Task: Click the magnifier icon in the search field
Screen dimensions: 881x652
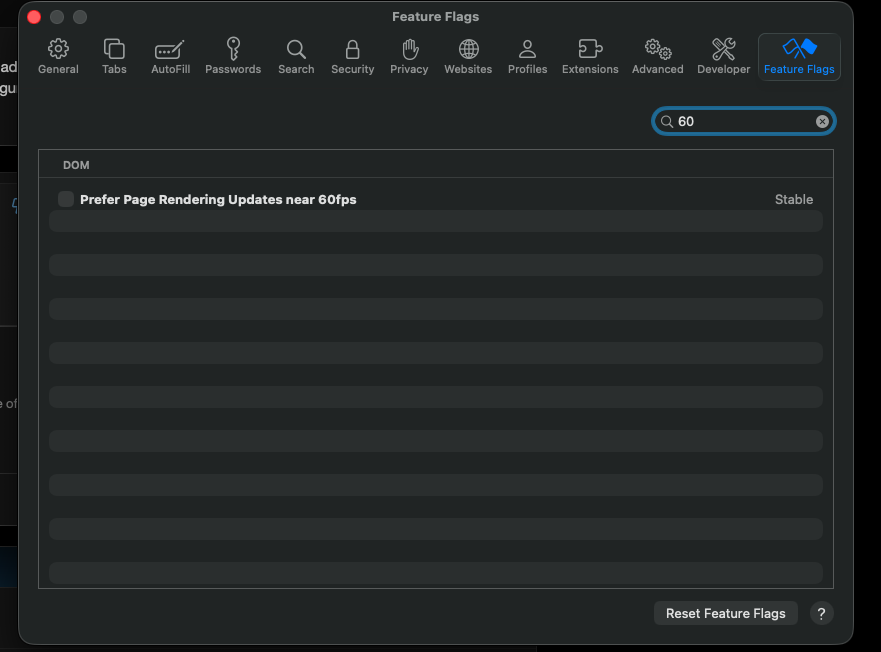Action: pyautogui.click(x=666, y=121)
